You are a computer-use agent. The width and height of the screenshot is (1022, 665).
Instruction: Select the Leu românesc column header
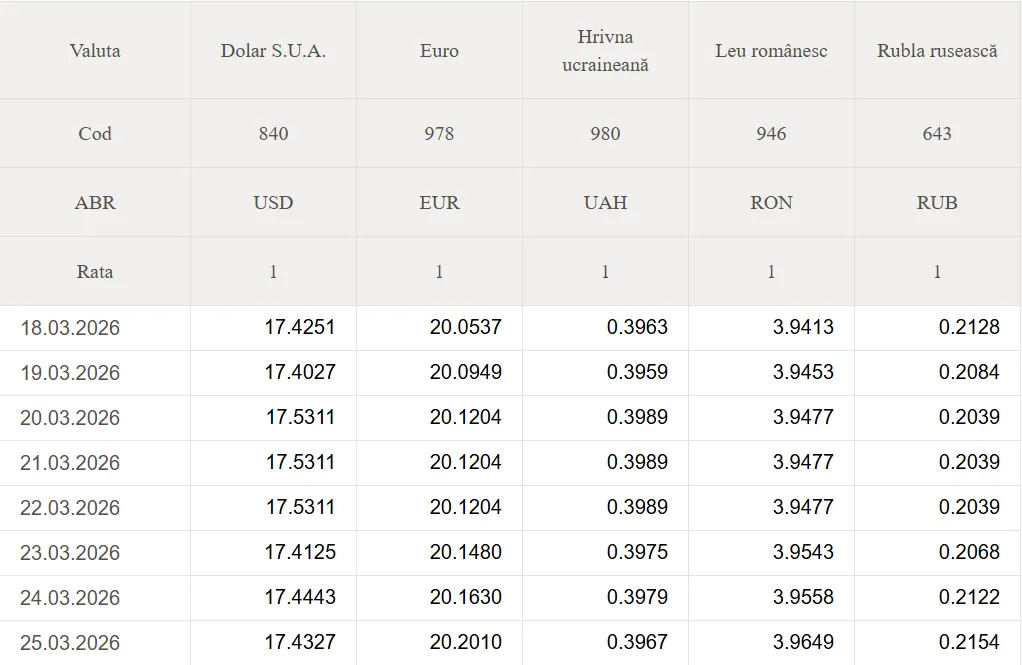771,51
